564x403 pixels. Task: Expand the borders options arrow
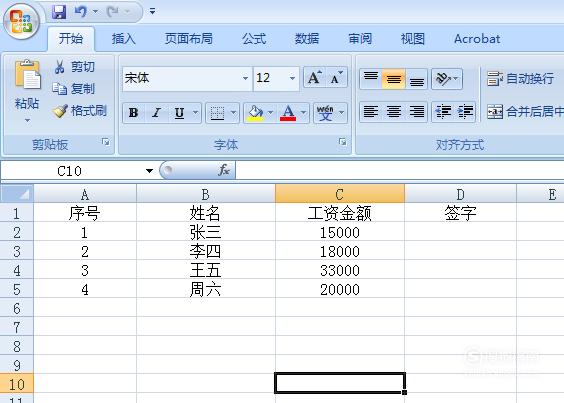[233, 113]
